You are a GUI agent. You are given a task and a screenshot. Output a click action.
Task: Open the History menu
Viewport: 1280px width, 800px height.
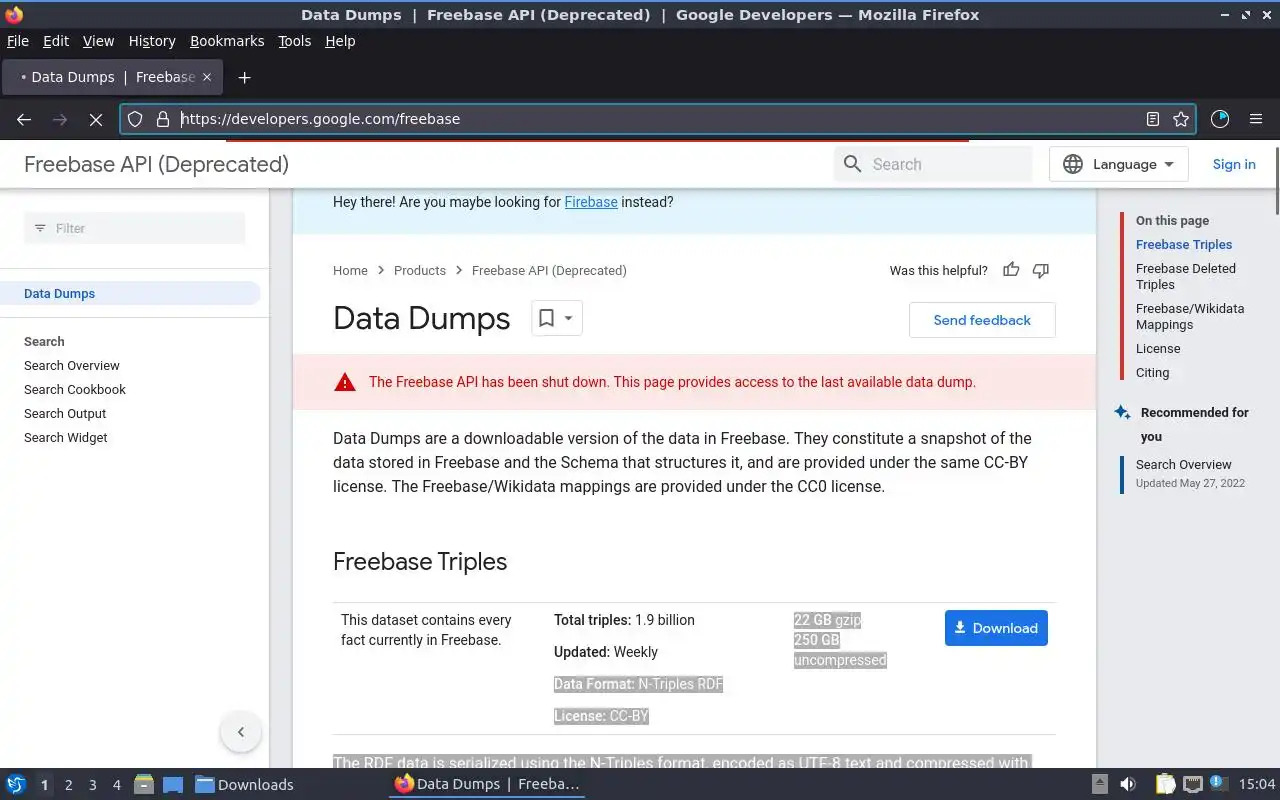point(152,41)
